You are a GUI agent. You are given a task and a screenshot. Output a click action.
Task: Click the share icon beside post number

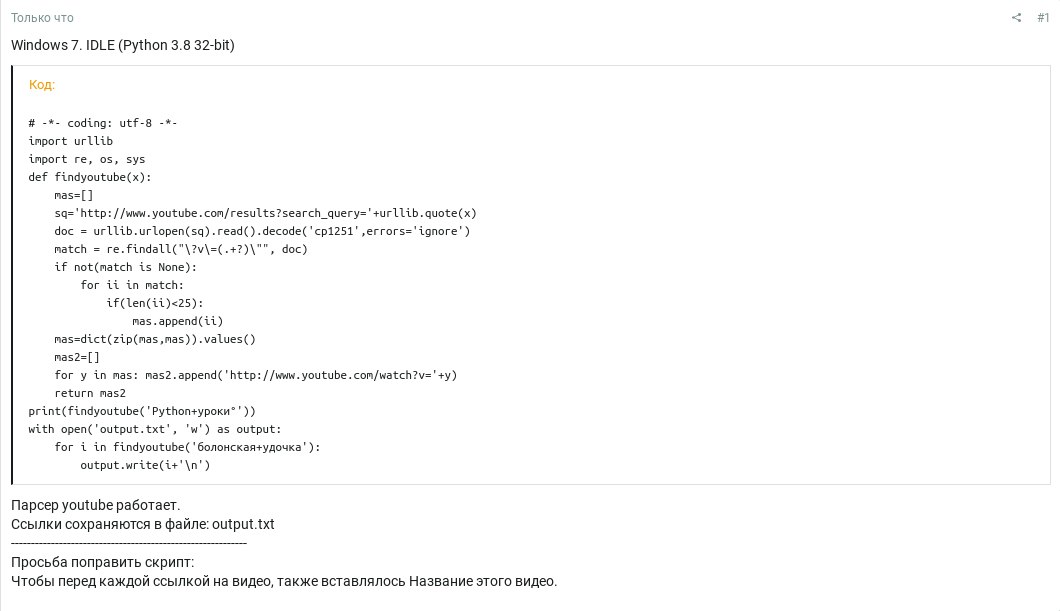point(1016,18)
